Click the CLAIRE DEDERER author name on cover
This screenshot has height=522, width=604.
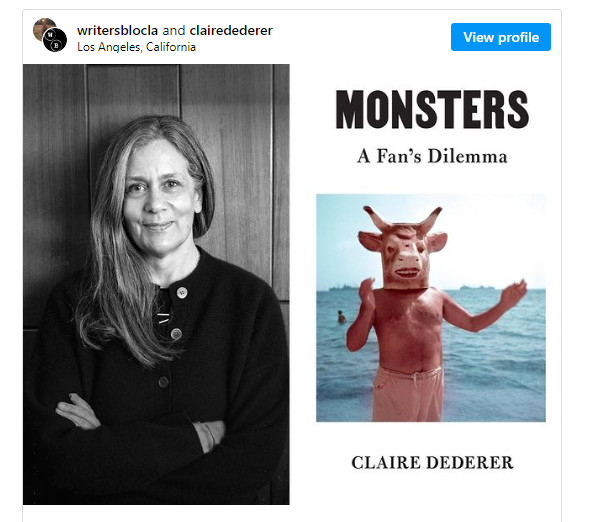[432, 463]
